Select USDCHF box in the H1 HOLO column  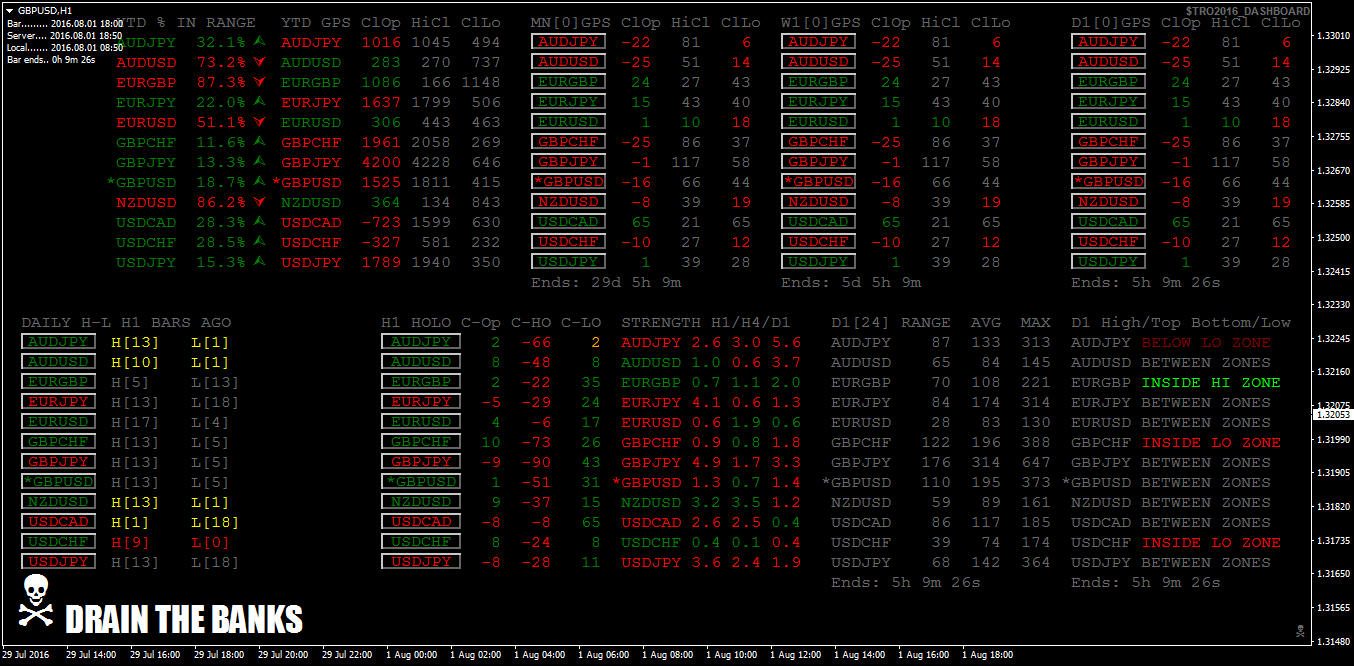point(420,542)
